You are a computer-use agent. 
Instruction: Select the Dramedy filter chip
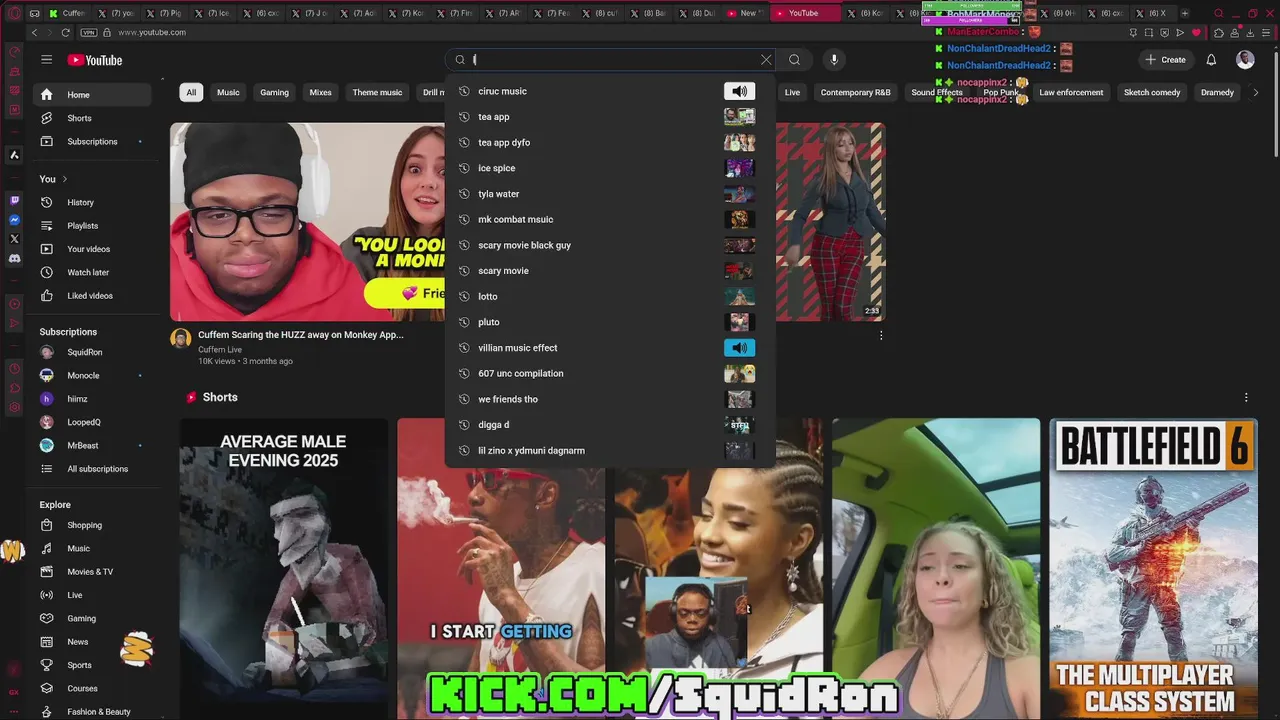(1217, 92)
